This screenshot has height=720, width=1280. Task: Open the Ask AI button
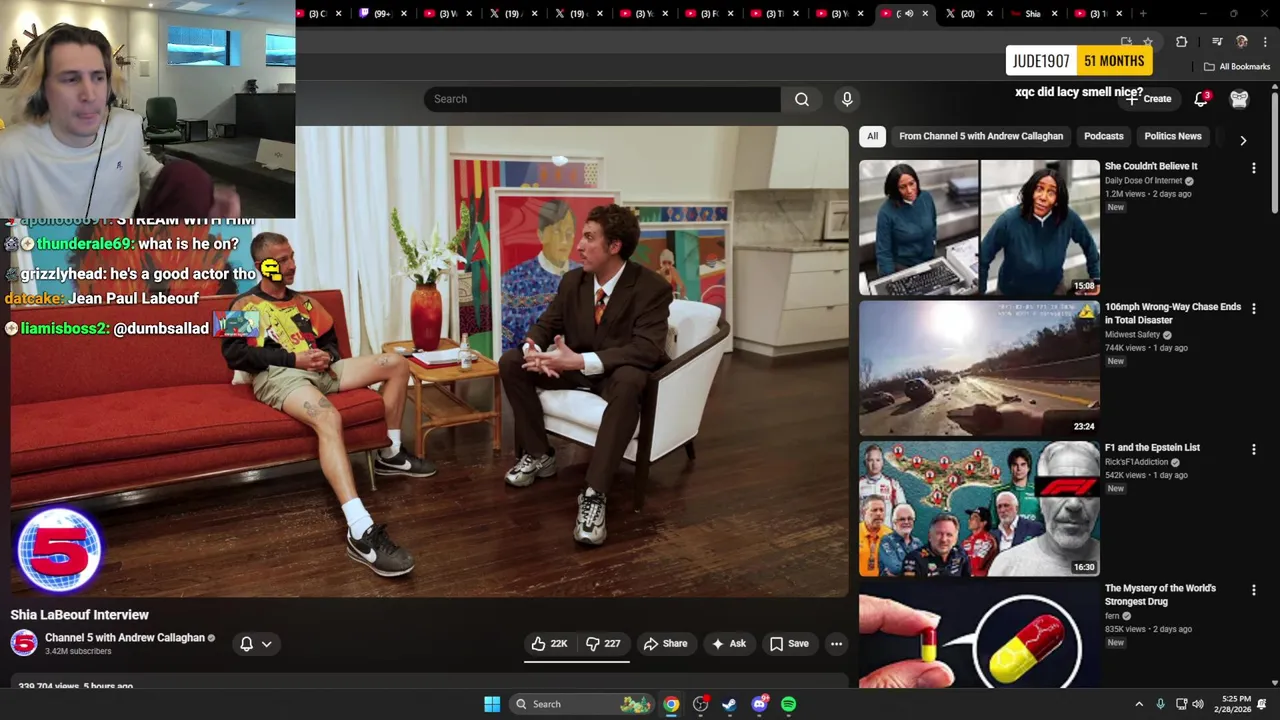point(728,644)
